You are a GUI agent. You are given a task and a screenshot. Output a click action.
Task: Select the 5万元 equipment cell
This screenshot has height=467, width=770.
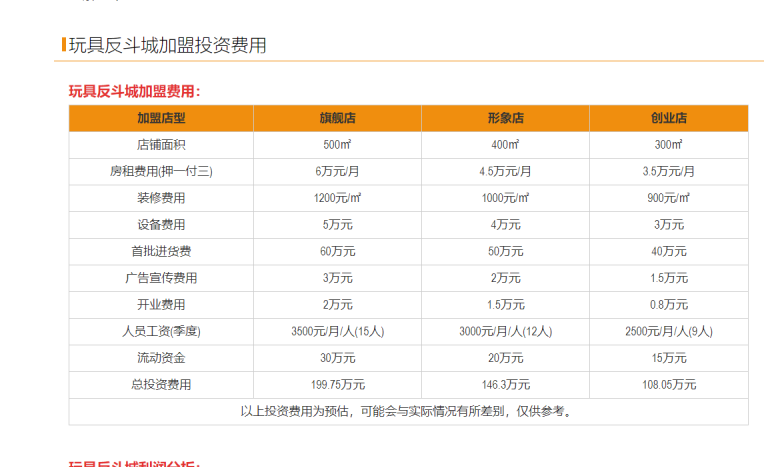[337, 225]
